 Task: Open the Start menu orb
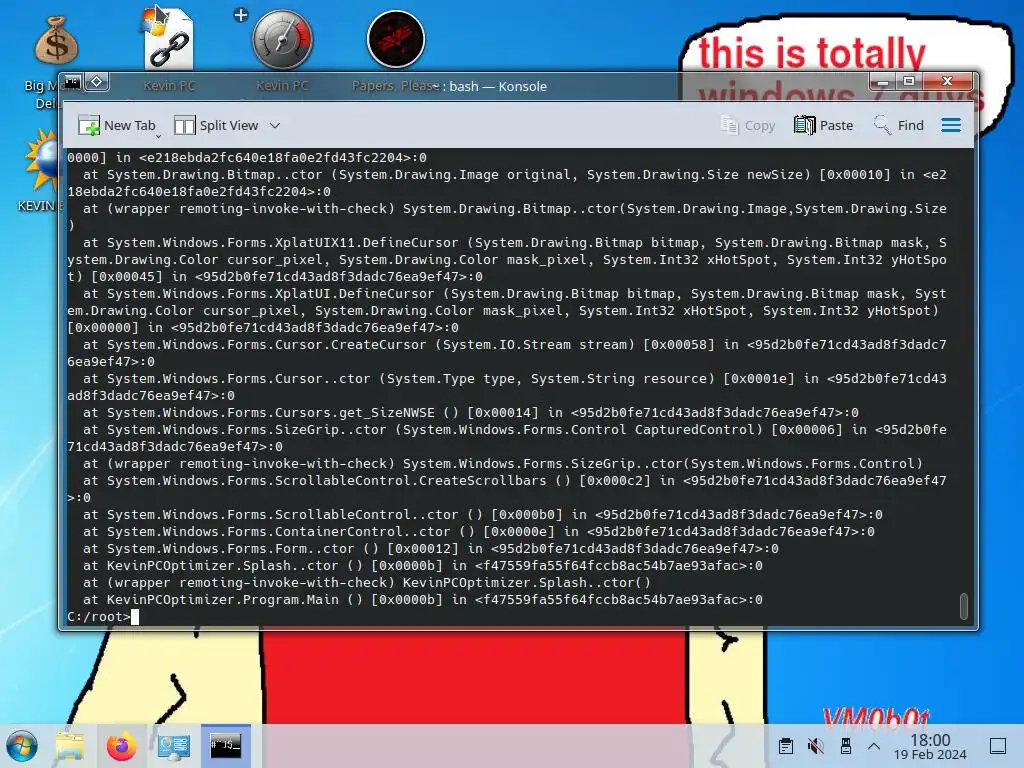(x=22, y=746)
